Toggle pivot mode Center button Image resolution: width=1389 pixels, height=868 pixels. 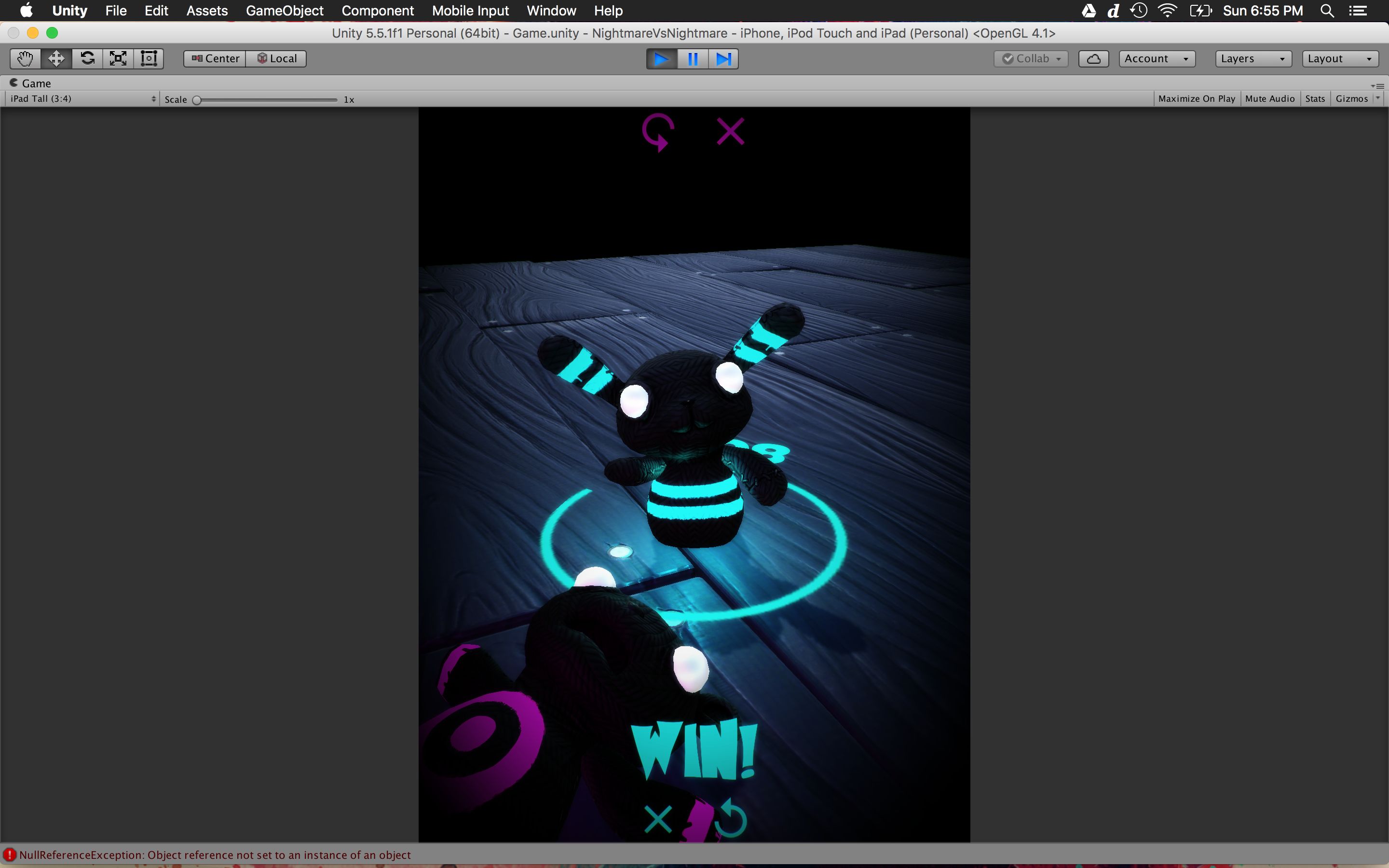(215, 58)
